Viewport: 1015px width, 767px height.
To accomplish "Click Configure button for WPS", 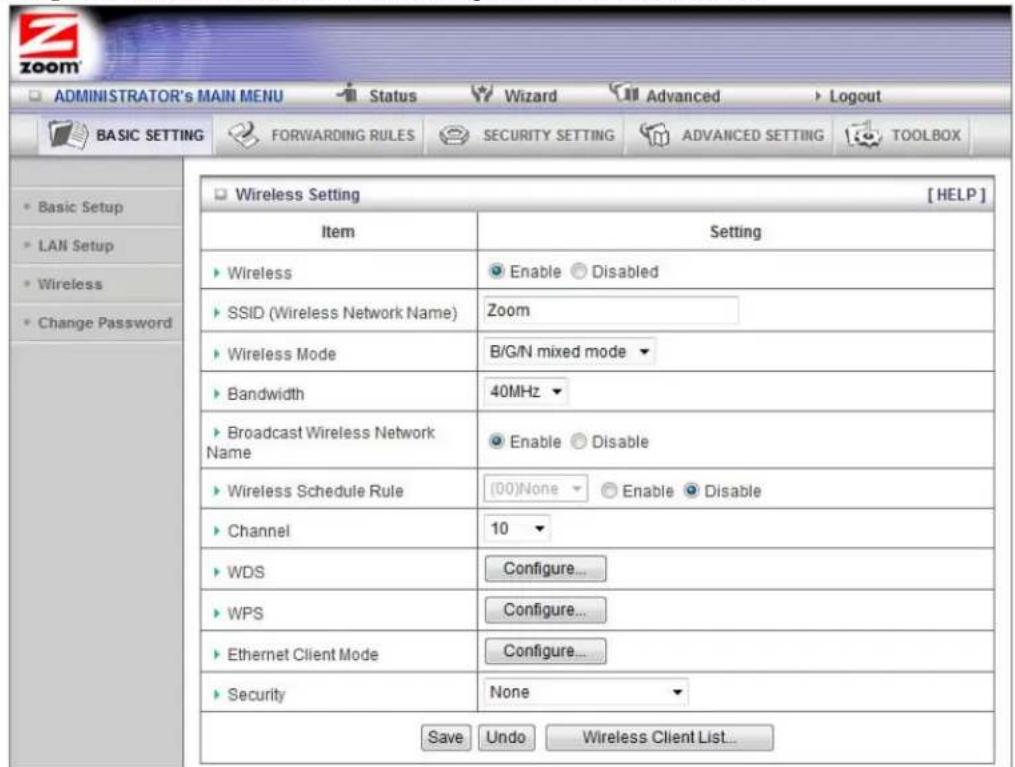I will pyautogui.click(x=546, y=610).
